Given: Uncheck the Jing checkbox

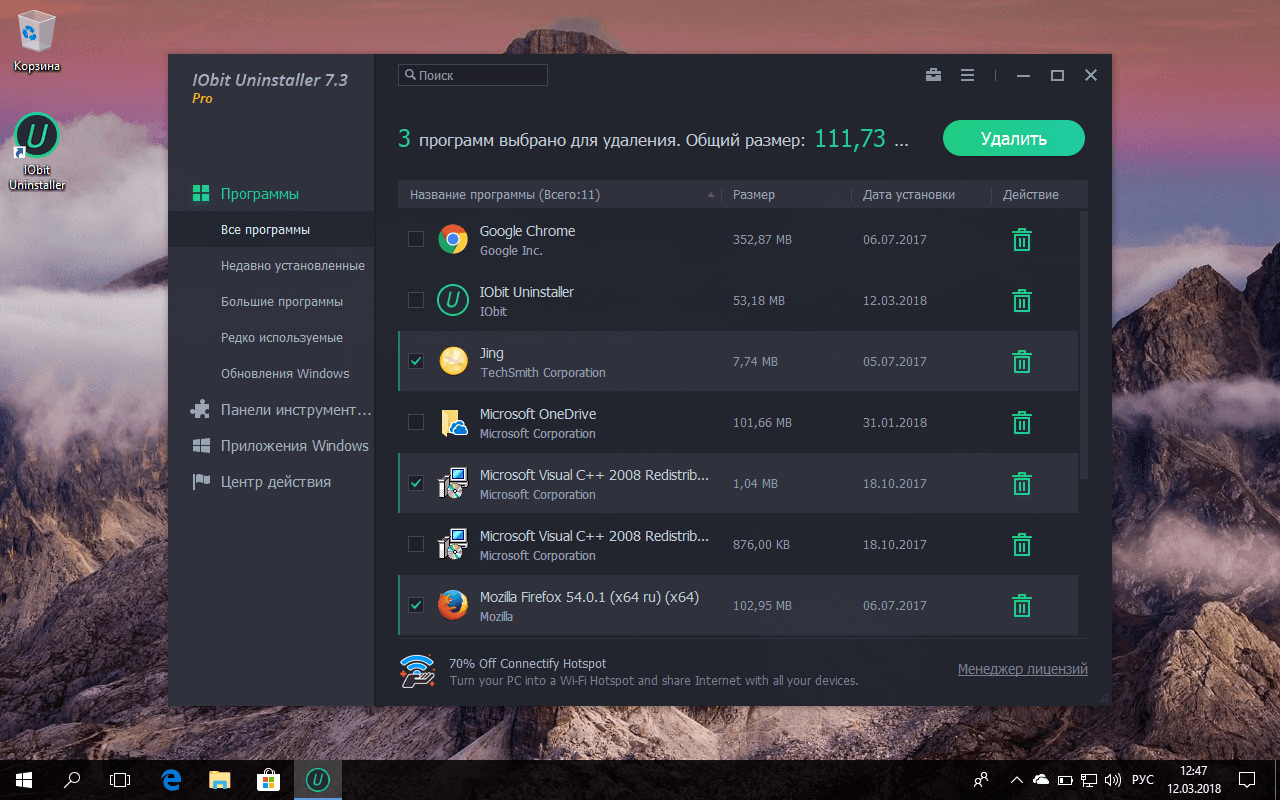Looking at the screenshot, I should (416, 362).
